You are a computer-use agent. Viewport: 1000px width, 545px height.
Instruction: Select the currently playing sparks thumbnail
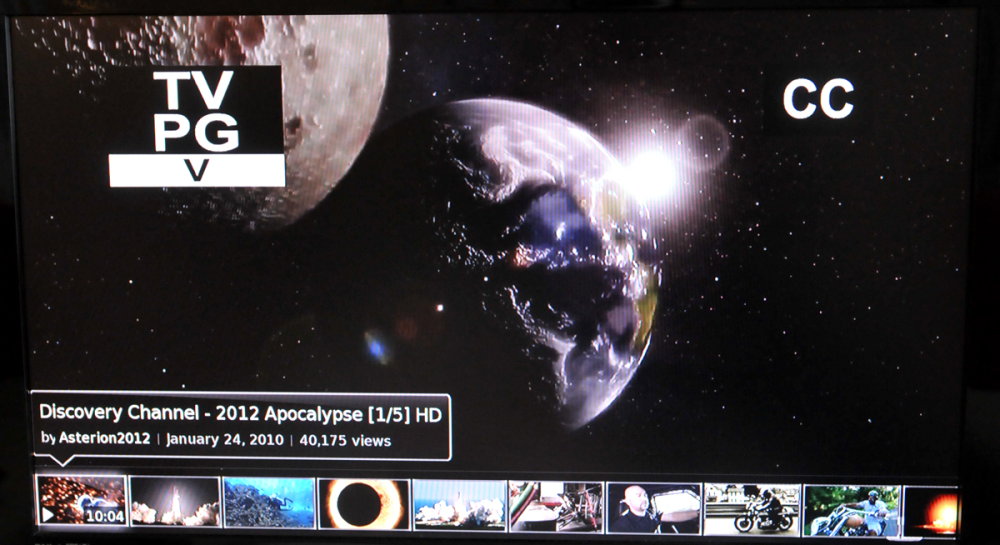pos(82,500)
